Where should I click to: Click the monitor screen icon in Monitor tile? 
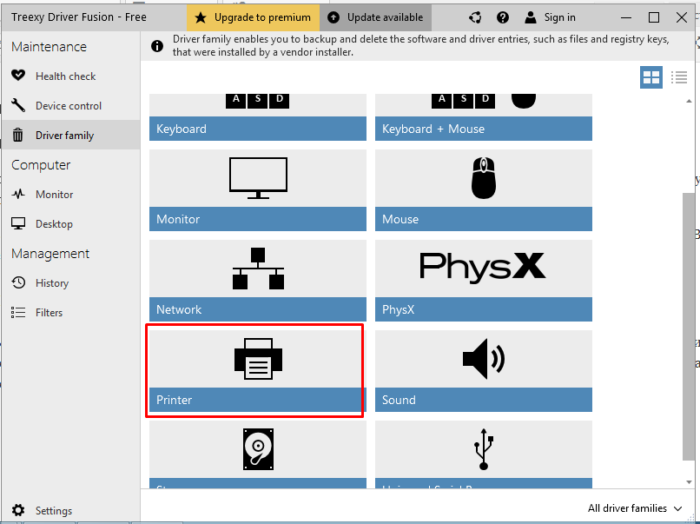(258, 178)
